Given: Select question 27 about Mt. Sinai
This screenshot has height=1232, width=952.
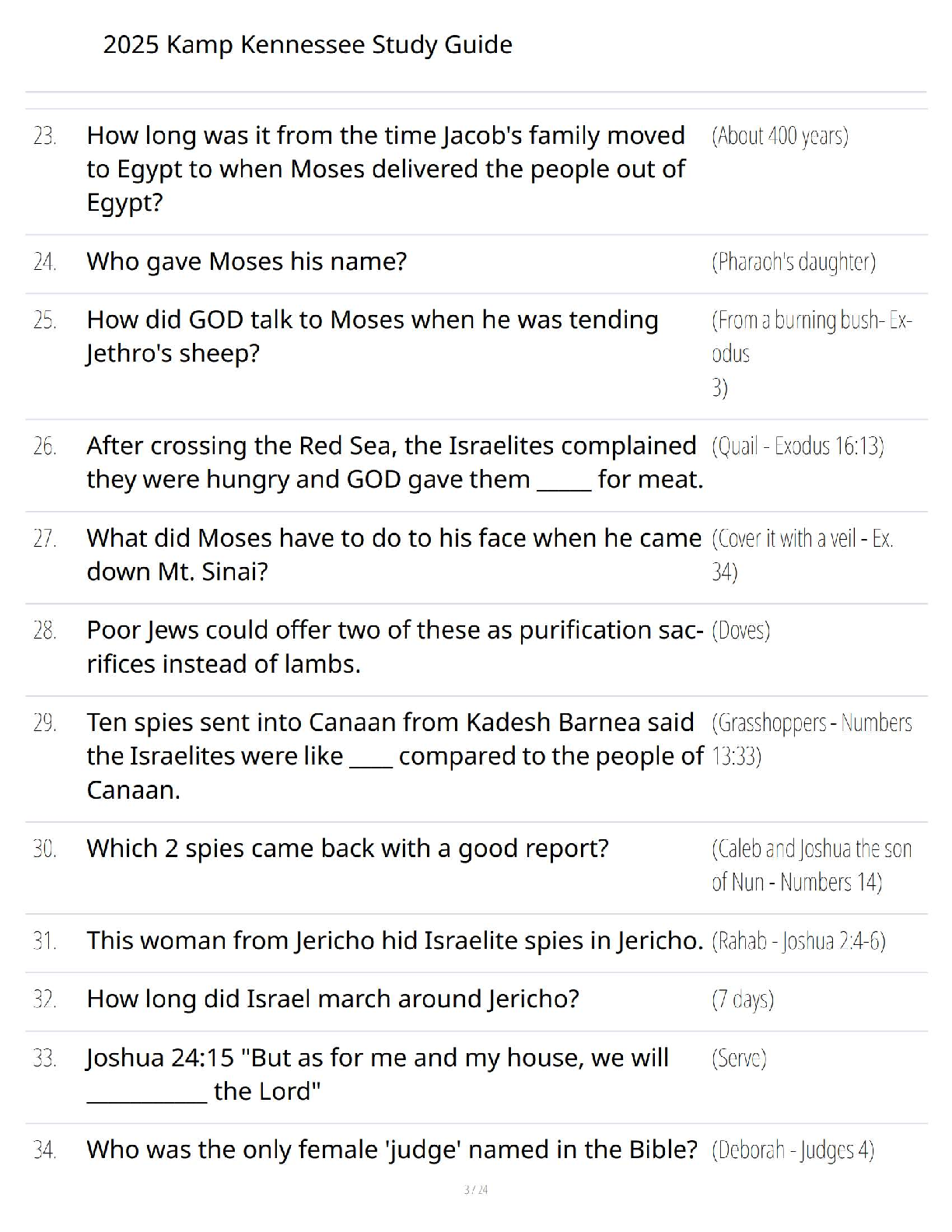Looking at the screenshot, I should click(394, 555).
